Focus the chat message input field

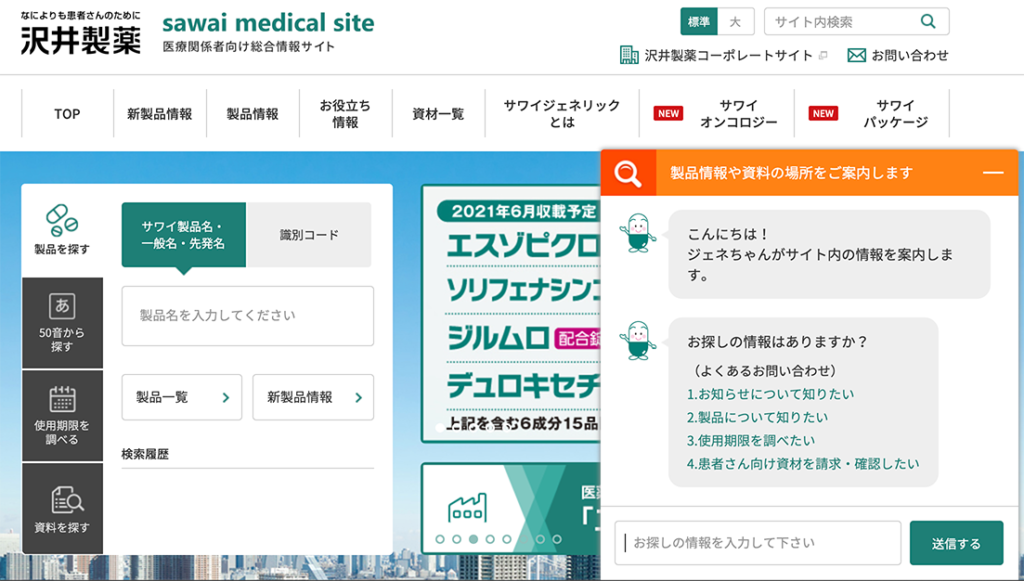pos(758,543)
